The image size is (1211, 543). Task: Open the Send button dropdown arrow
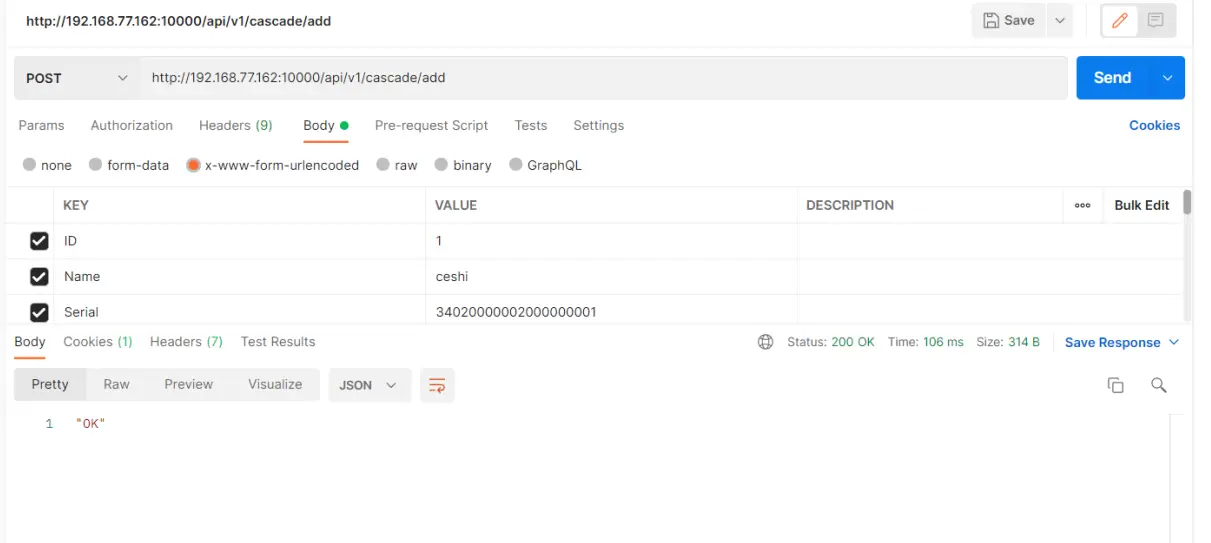[x=1166, y=78]
